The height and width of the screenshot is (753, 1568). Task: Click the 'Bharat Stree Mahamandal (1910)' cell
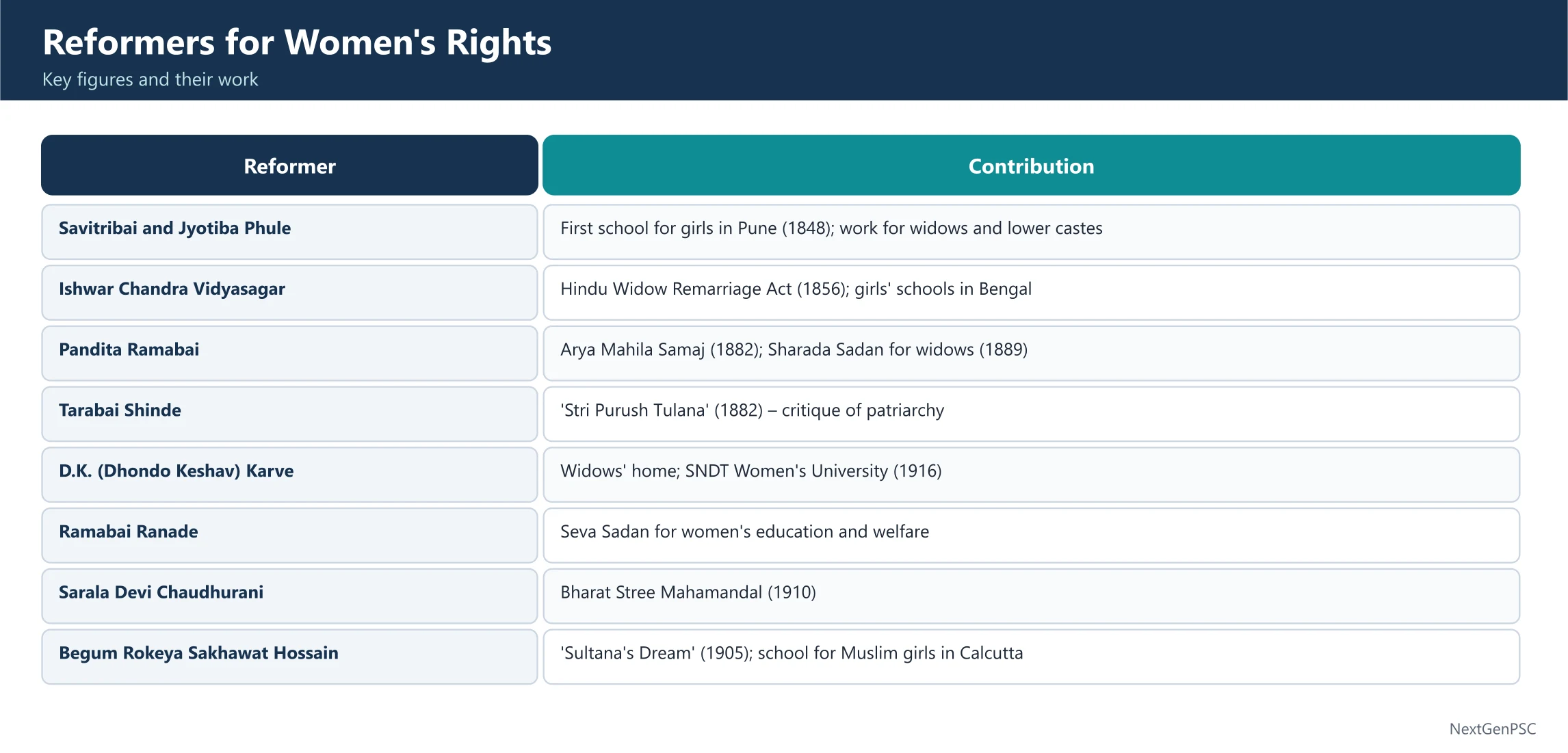click(x=1031, y=596)
